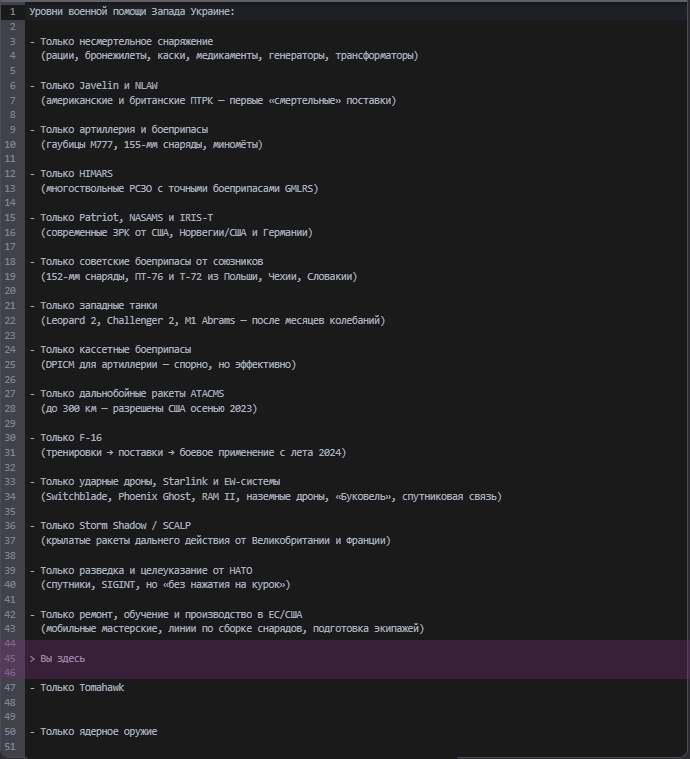Click the "Только Tomahawk" line
The width and height of the screenshot is (690, 759).
[x=82, y=687]
